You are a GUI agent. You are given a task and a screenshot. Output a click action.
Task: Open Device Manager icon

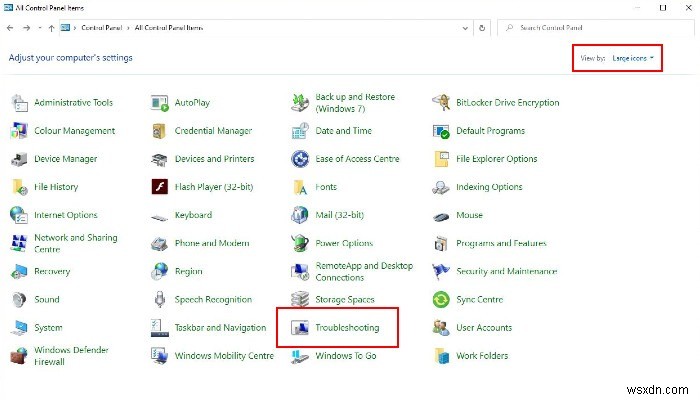point(19,159)
